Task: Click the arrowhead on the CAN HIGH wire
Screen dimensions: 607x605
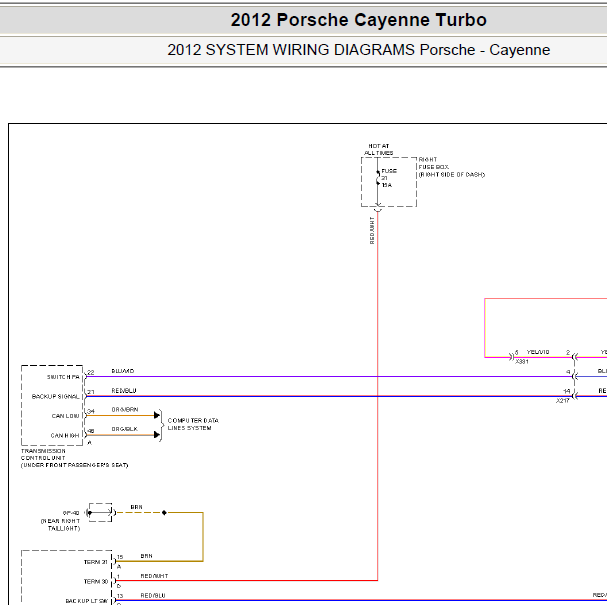Action: click(x=157, y=435)
